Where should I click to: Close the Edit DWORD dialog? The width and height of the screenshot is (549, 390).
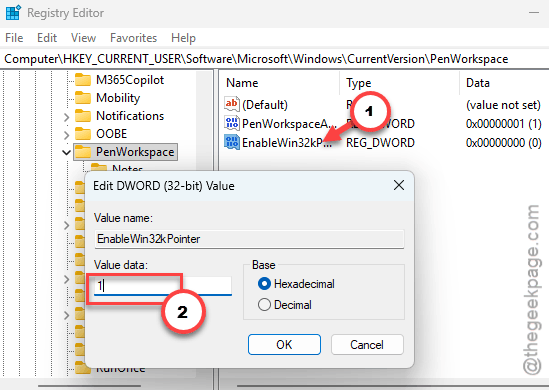399,185
